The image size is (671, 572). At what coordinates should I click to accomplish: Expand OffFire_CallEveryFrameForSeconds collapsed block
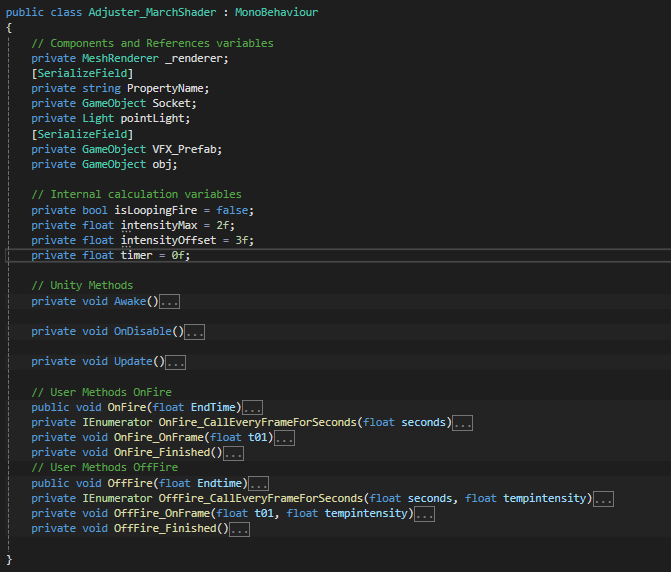[x=603, y=499]
